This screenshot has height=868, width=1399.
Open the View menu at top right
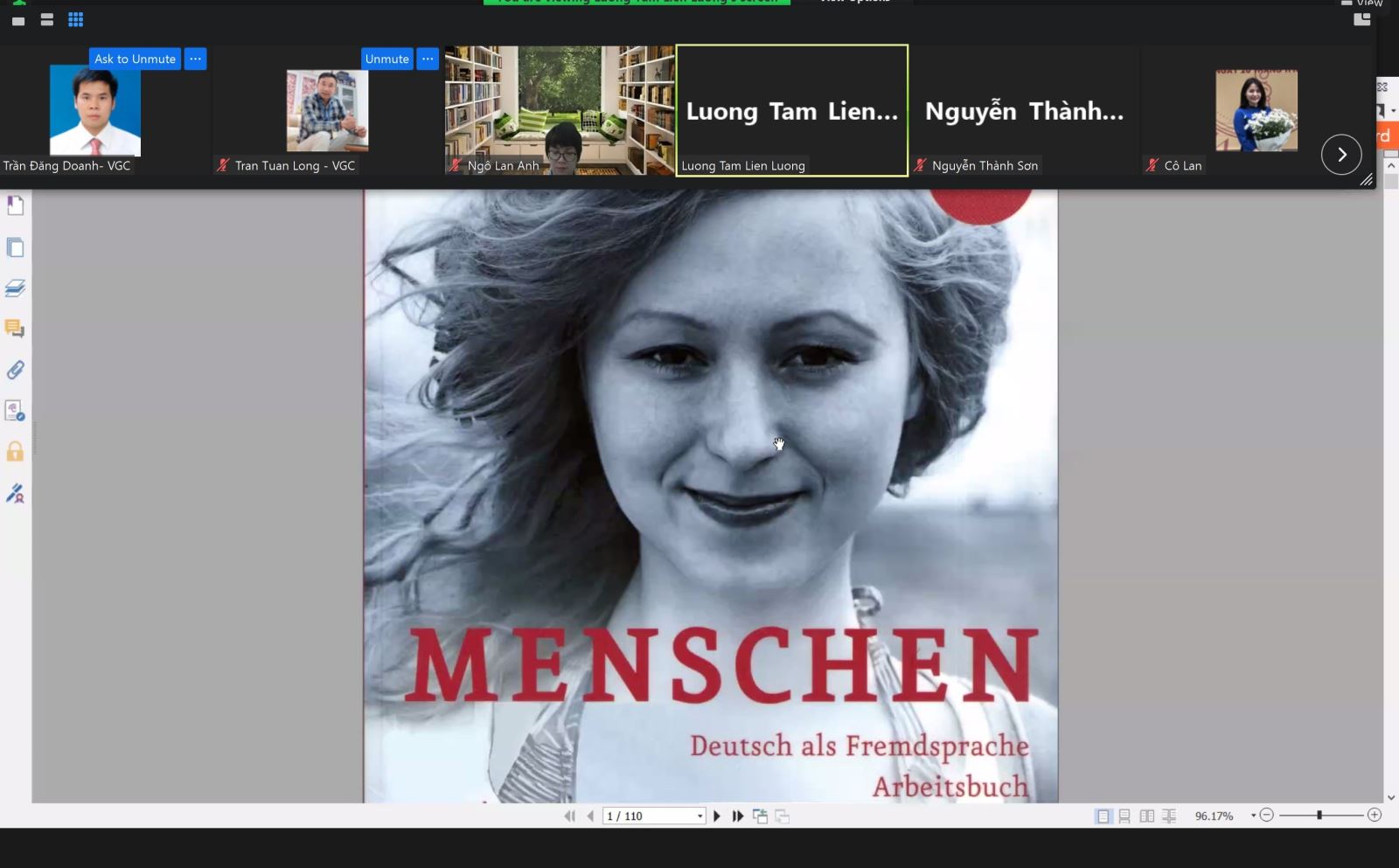click(1362, 3)
